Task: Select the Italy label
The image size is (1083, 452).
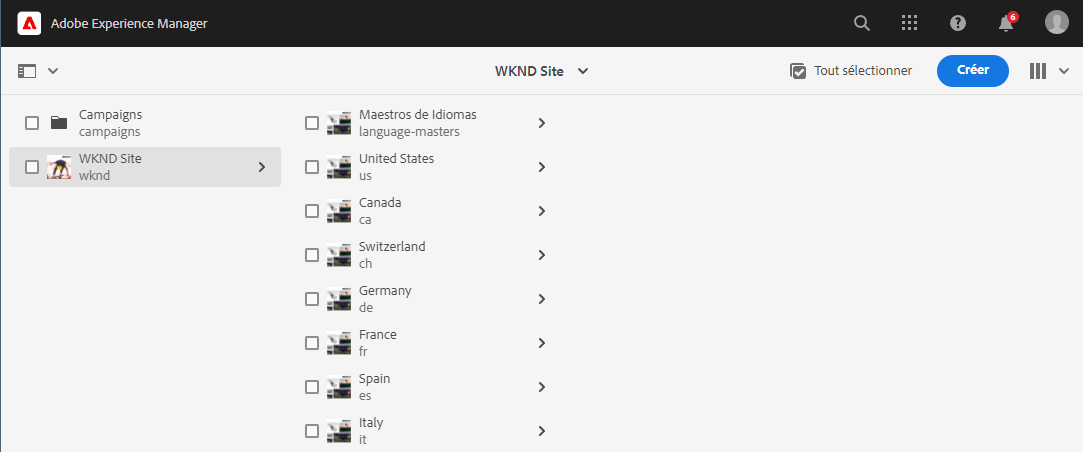Action: (x=371, y=422)
